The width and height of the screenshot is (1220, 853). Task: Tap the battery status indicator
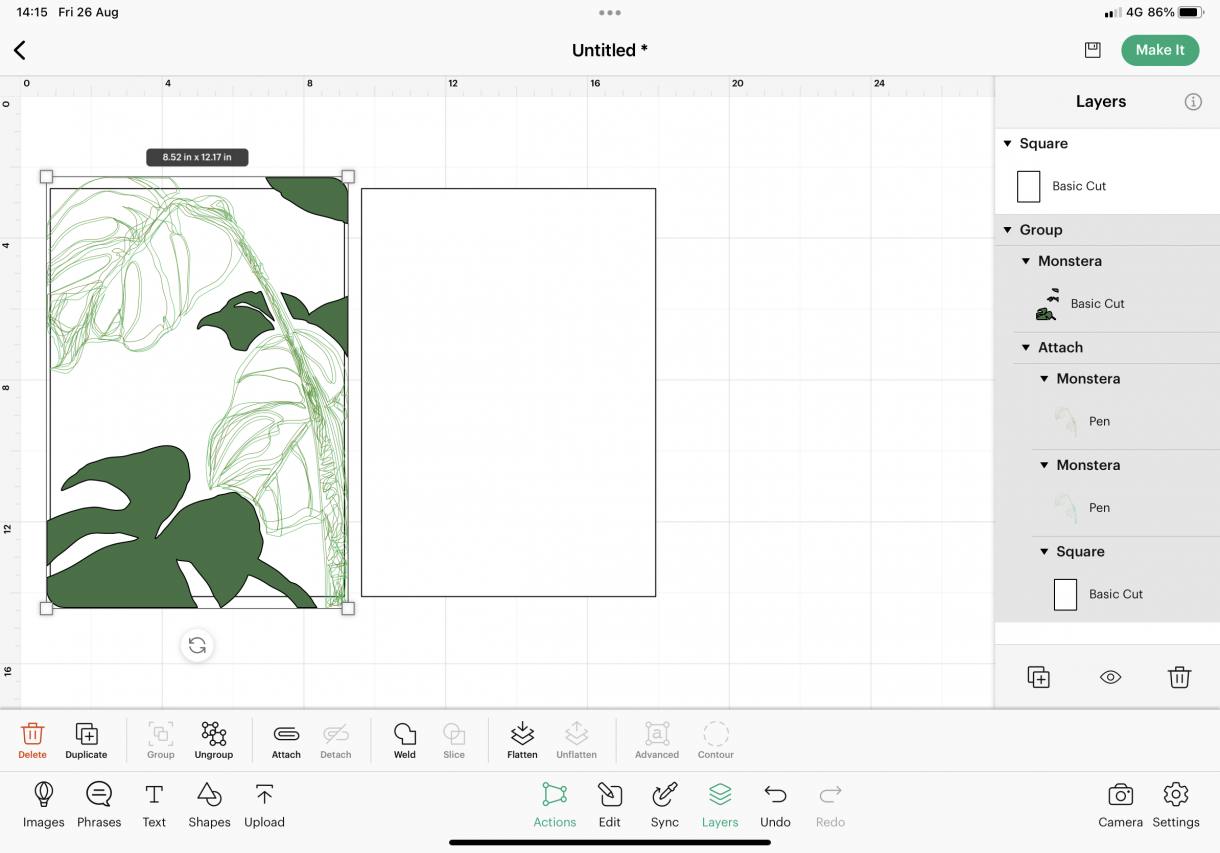(1190, 12)
